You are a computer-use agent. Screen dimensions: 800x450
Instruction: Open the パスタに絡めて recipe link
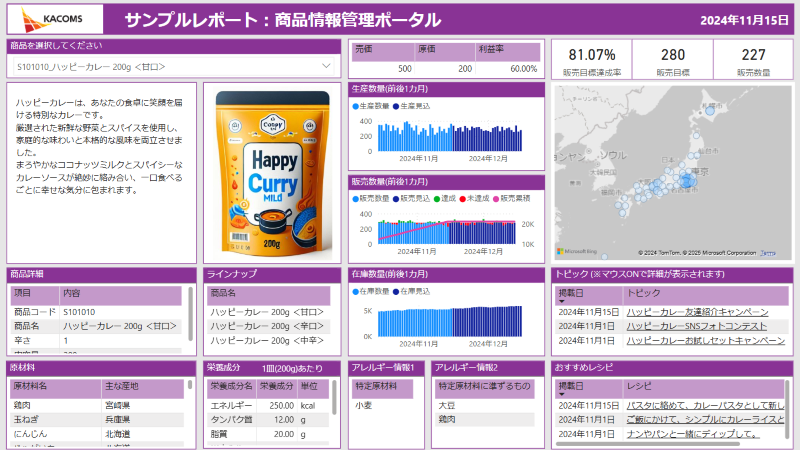(705, 405)
